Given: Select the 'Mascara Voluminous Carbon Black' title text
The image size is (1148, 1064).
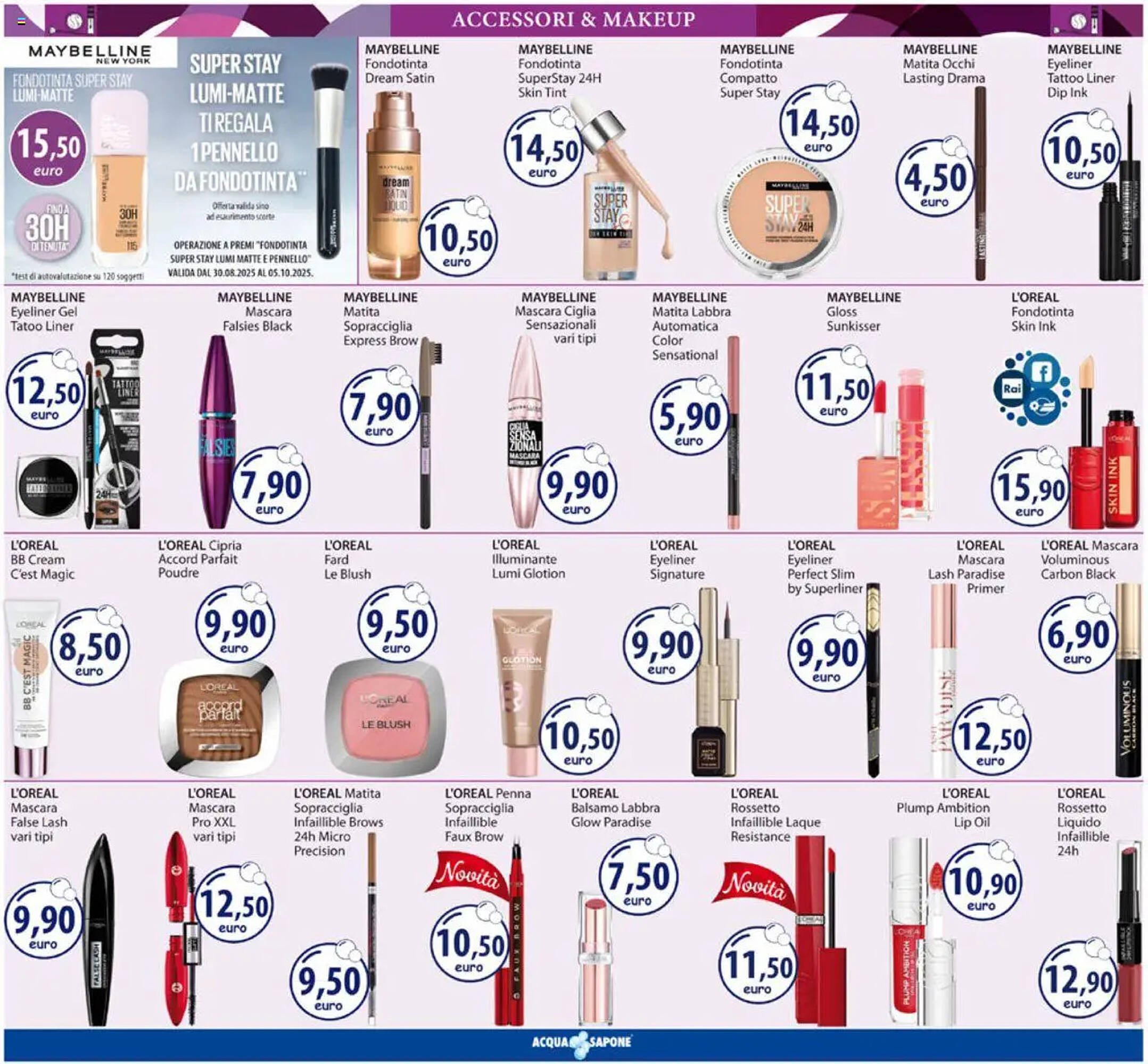Looking at the screenshot, I should click(1089, 559).
